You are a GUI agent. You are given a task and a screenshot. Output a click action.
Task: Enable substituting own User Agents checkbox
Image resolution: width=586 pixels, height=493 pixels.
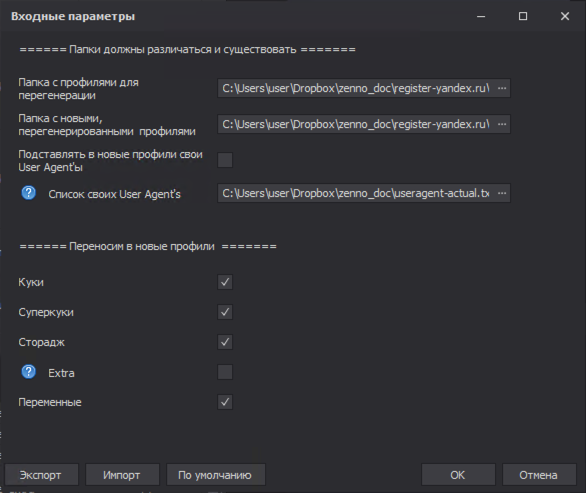pos(225,160)
